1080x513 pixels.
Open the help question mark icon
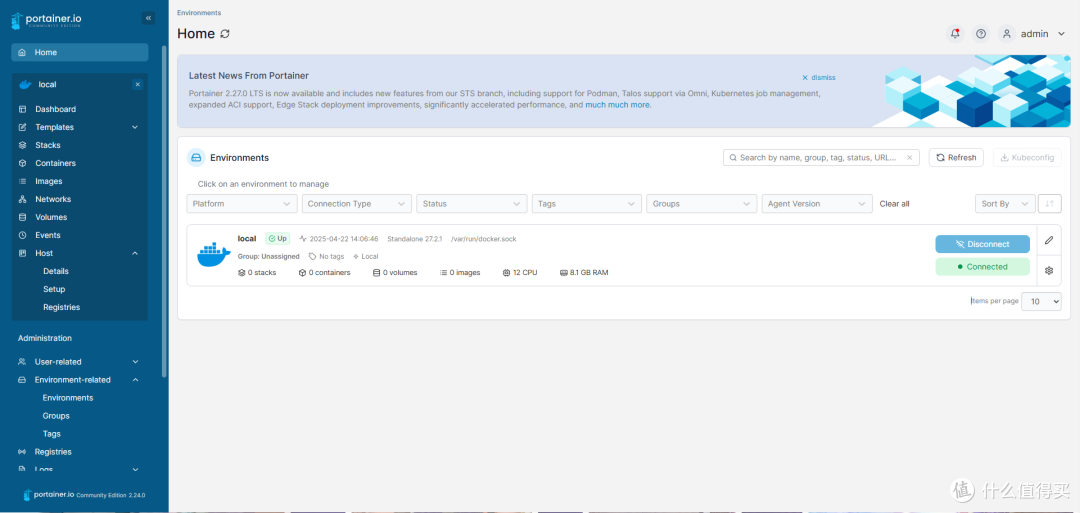pyautogui.click(x=982, y=33)
